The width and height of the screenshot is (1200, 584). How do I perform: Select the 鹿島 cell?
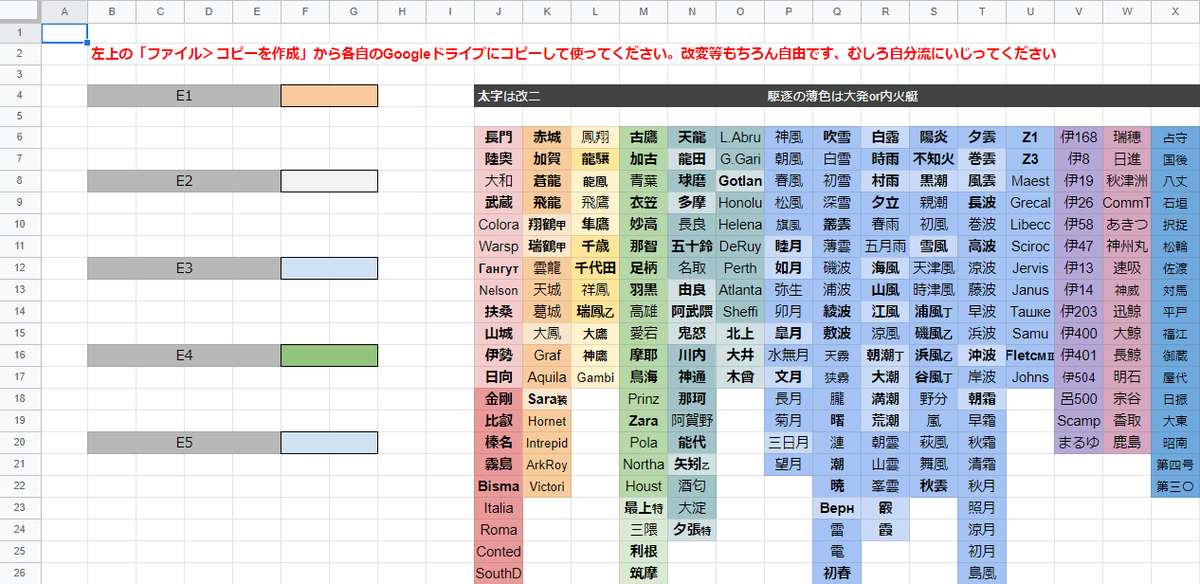point(1127,442)
